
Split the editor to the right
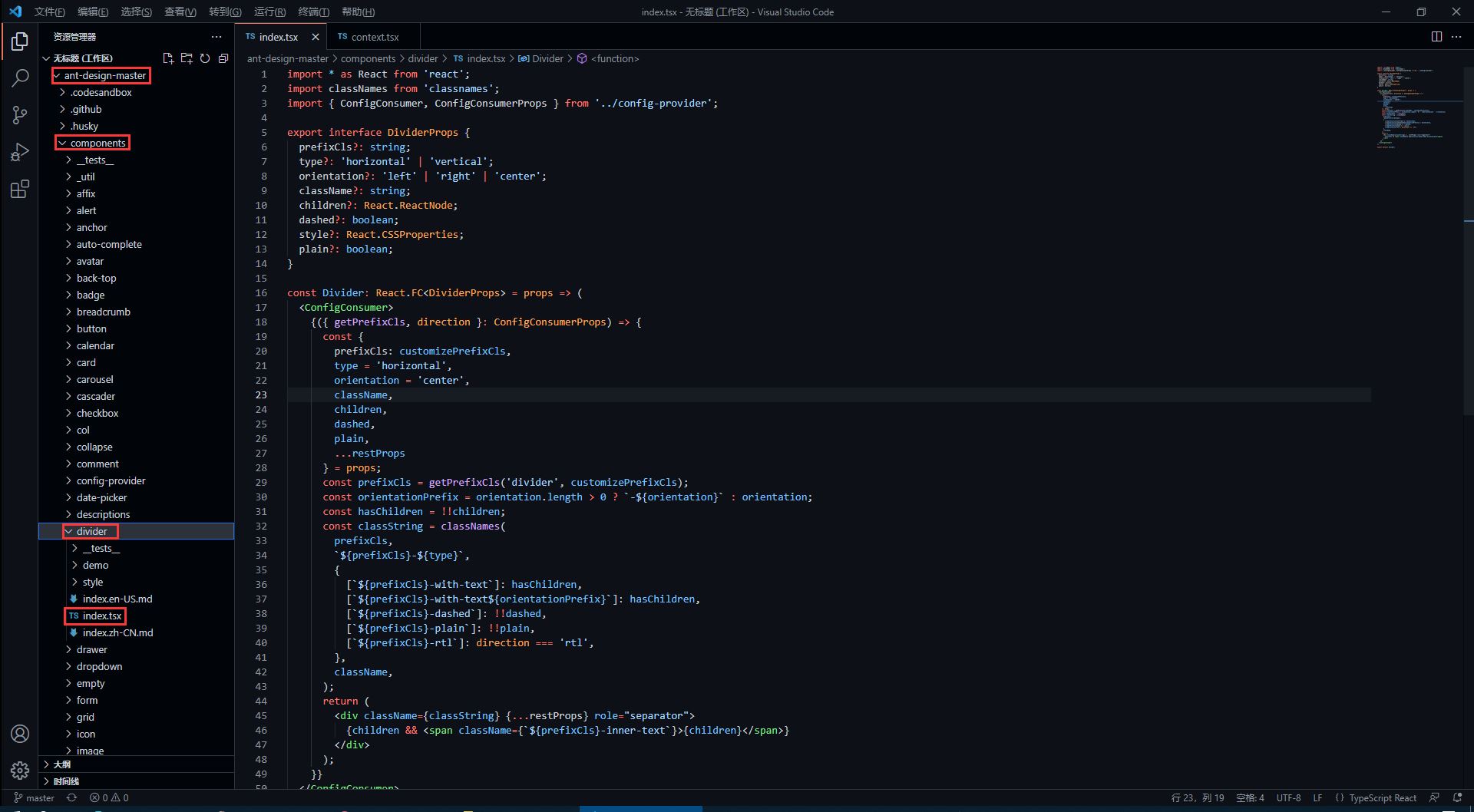click(x=1436, y=37)
